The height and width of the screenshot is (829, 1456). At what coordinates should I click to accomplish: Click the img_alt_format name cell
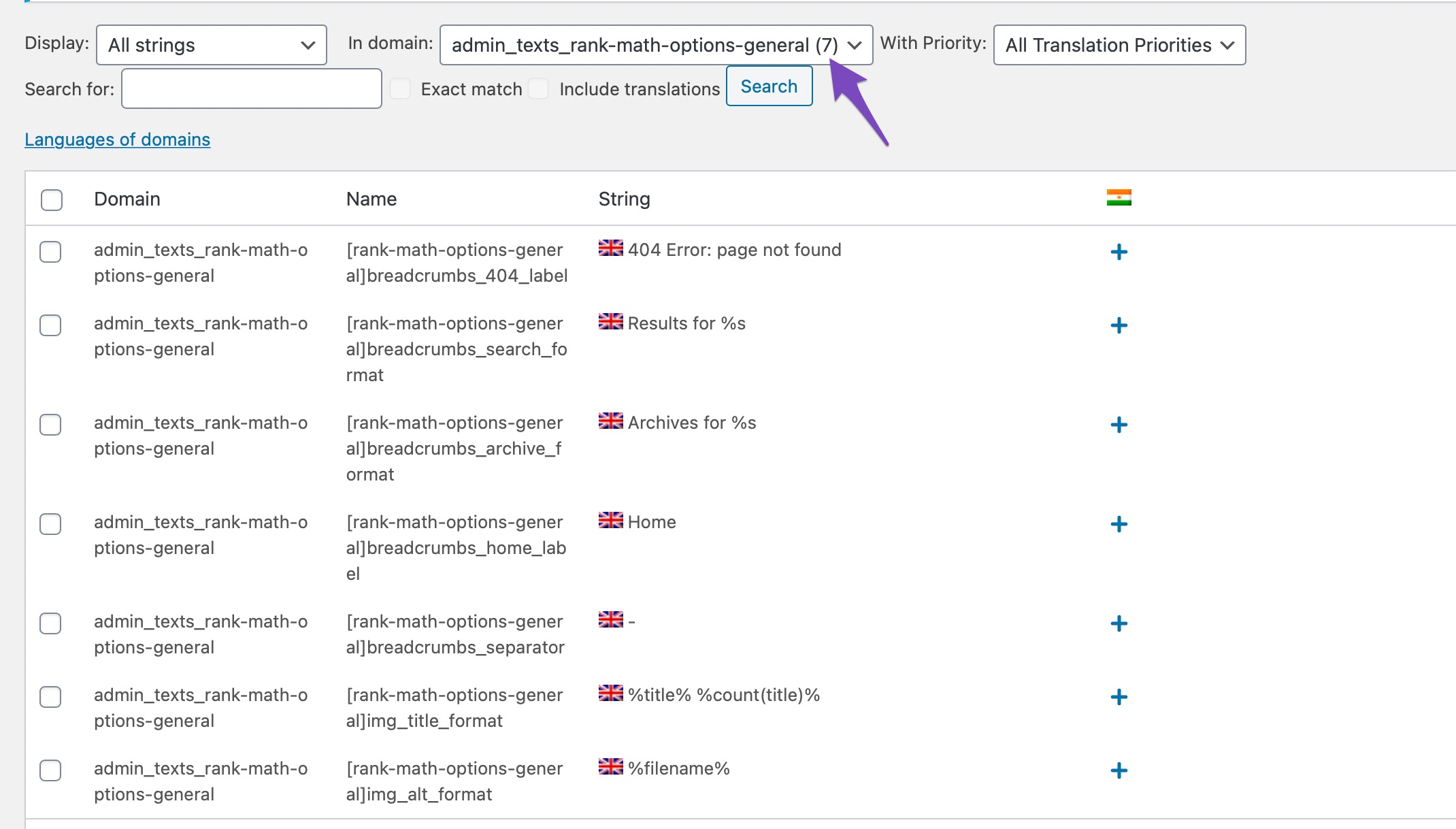[454, 781]
